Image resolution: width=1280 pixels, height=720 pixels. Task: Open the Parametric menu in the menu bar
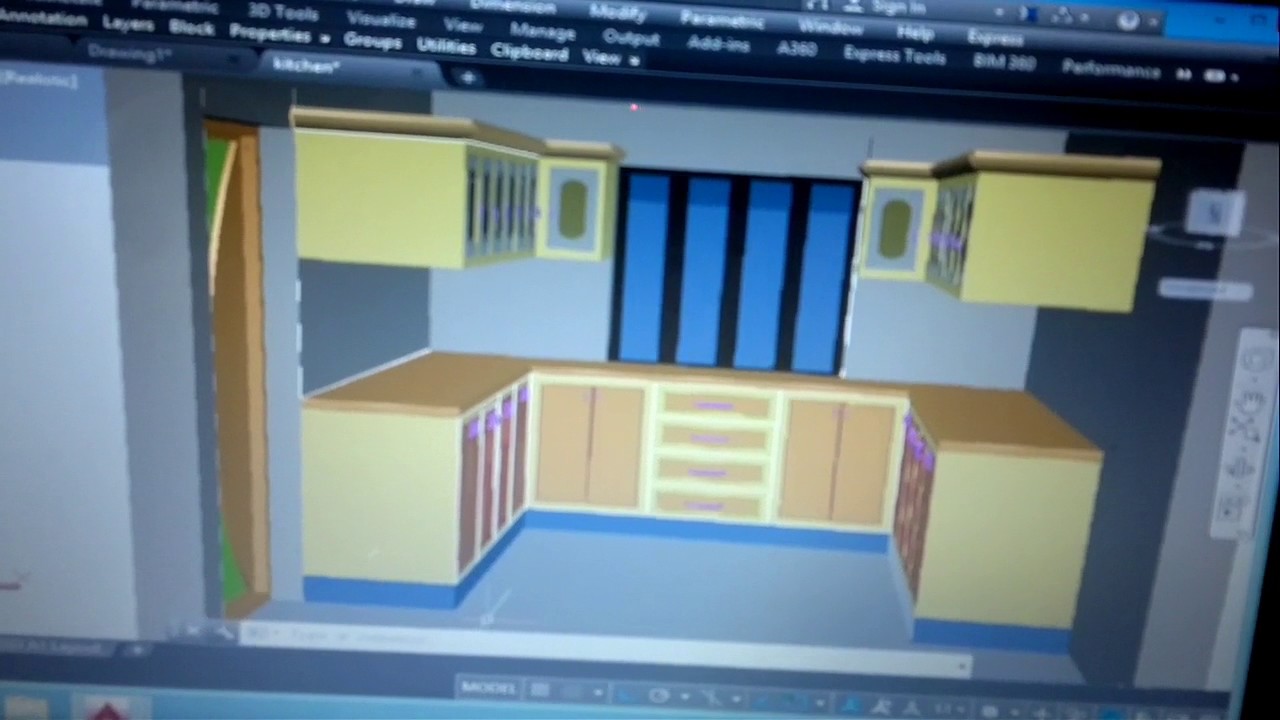coord(723,19)
